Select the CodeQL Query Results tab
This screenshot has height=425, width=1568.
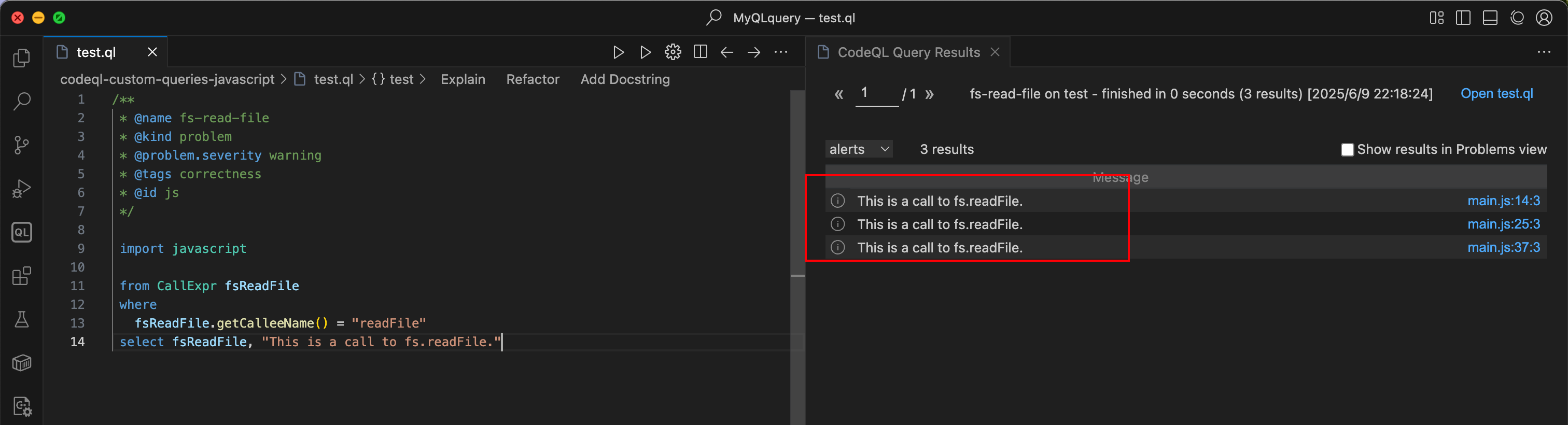coord(907,52)
